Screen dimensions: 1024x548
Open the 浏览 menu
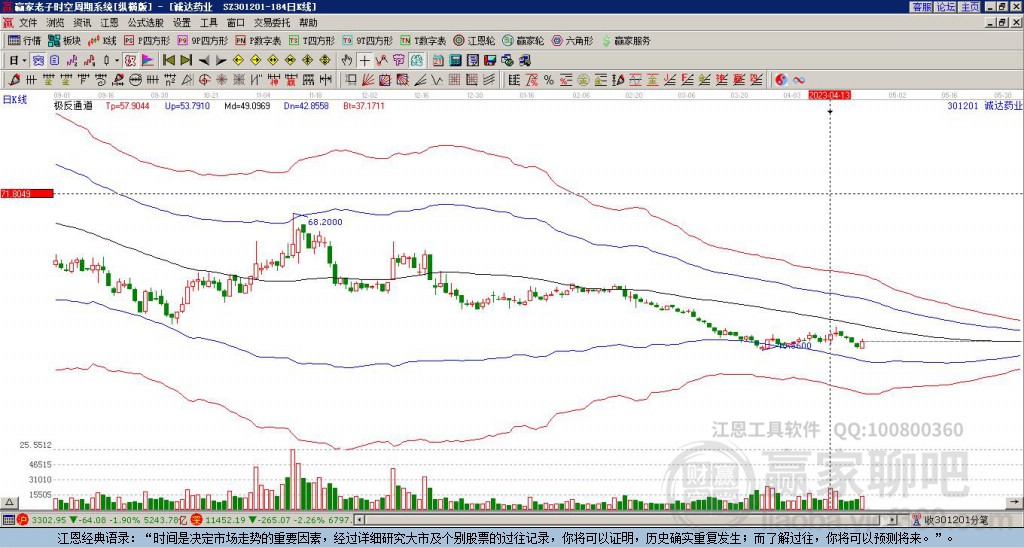56,23
